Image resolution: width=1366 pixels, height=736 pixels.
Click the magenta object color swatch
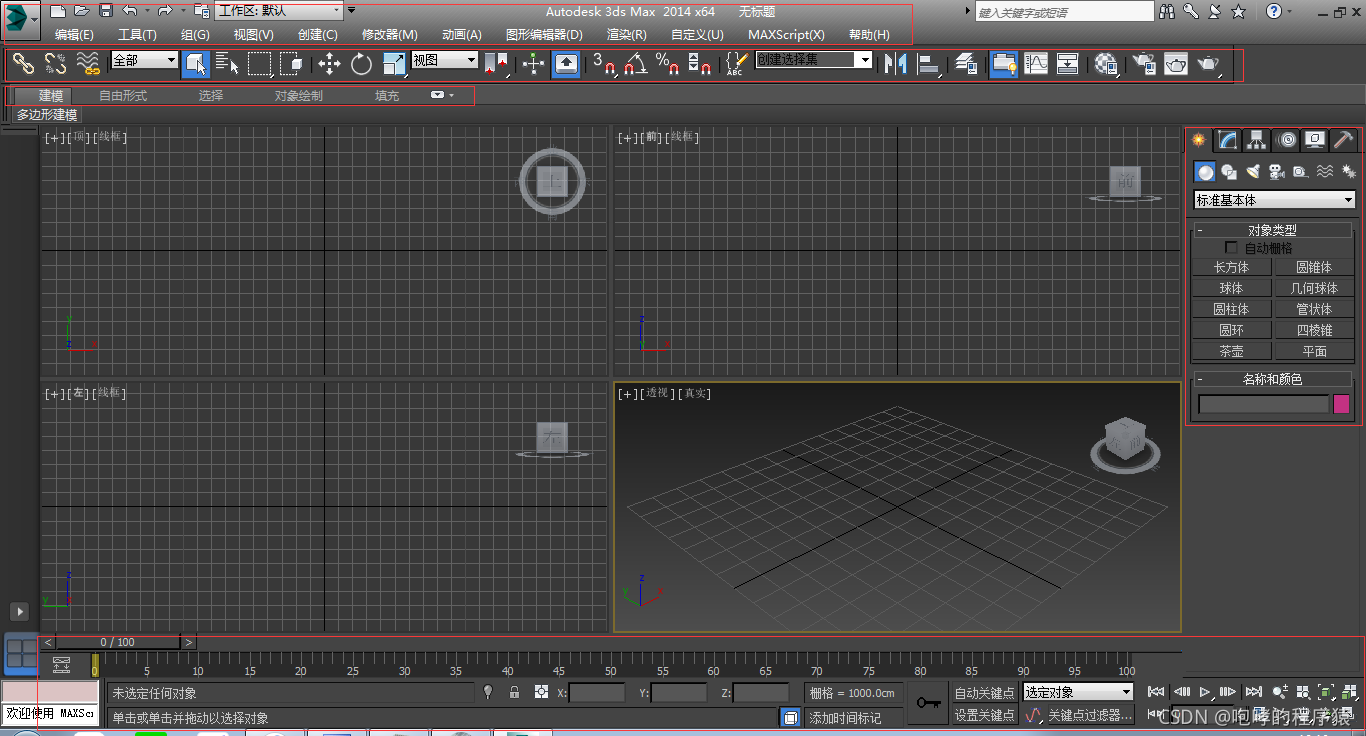point(1342,404)
